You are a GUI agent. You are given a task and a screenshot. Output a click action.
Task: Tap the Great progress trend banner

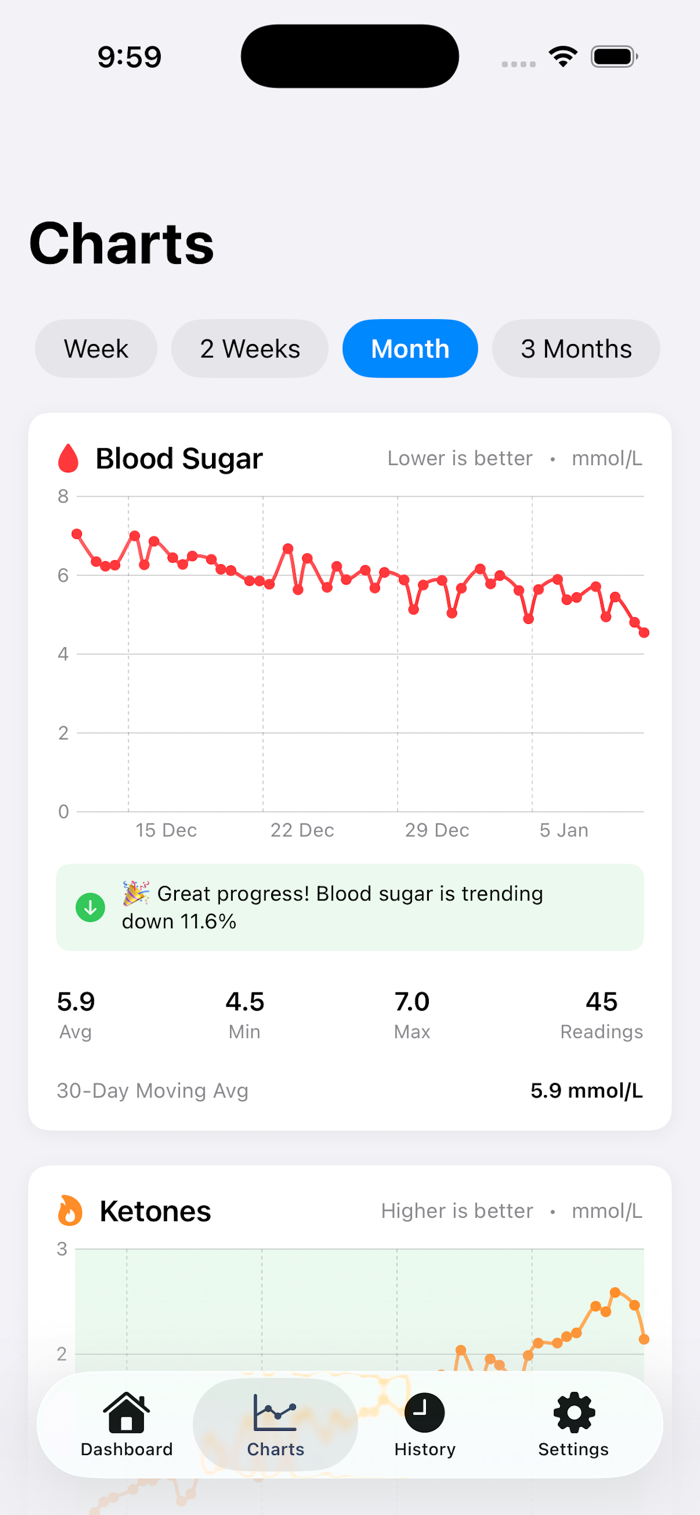[350, 907]
